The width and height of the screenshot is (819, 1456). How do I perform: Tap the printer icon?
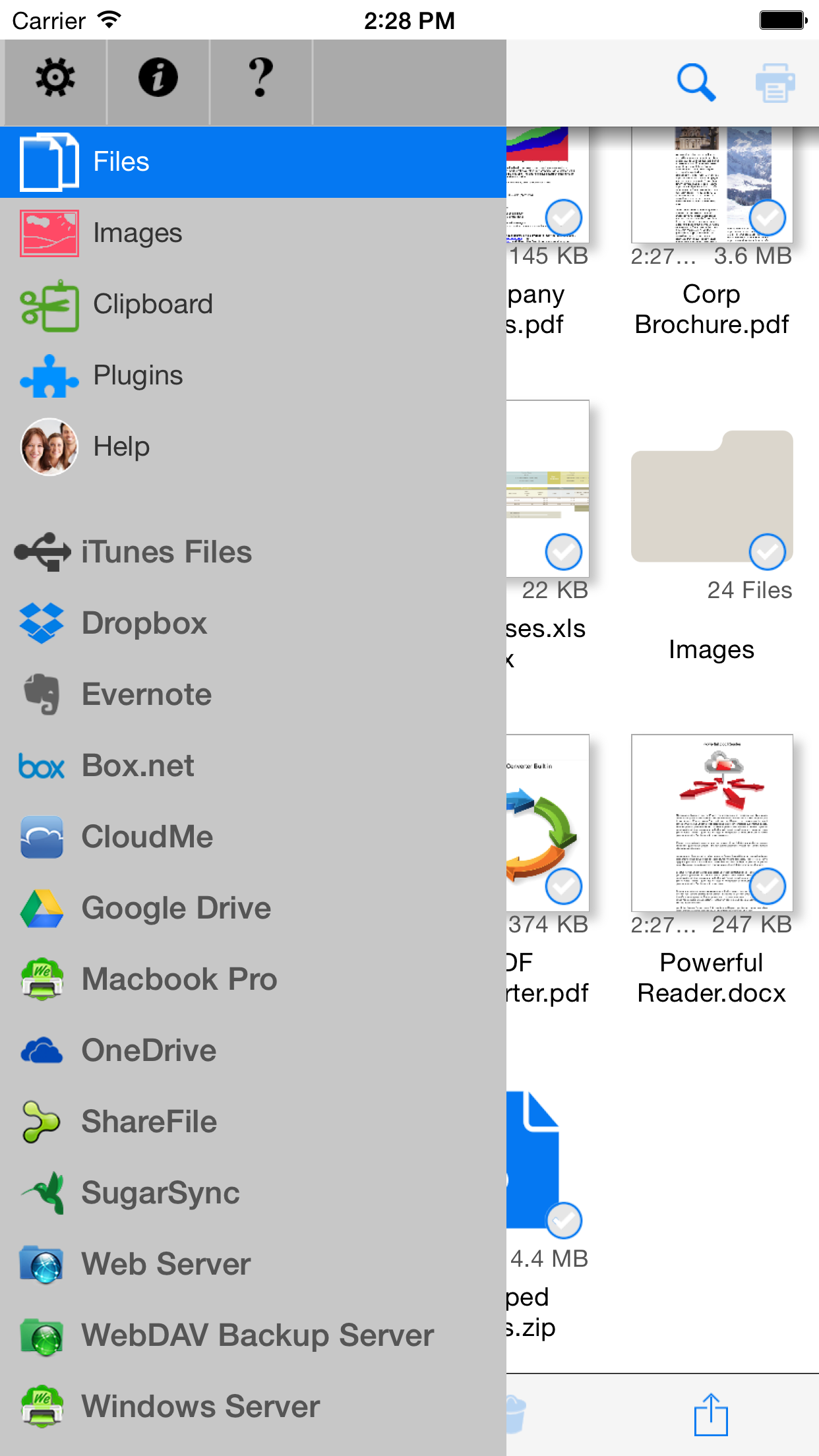click(x=775, y=83)
